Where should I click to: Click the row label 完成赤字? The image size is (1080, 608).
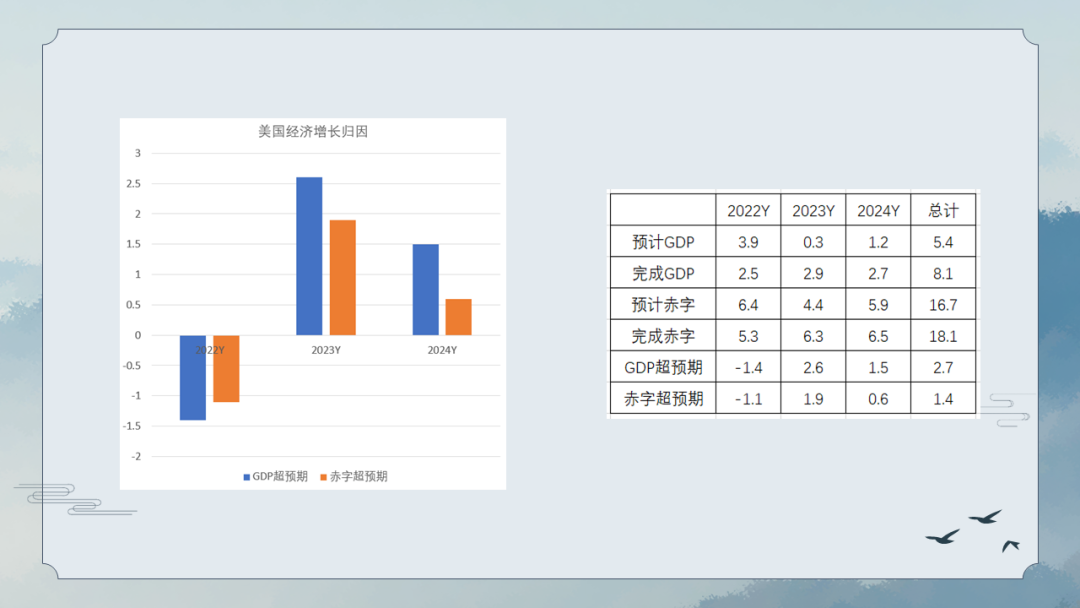pyautogui.click(x=663, y=337)
